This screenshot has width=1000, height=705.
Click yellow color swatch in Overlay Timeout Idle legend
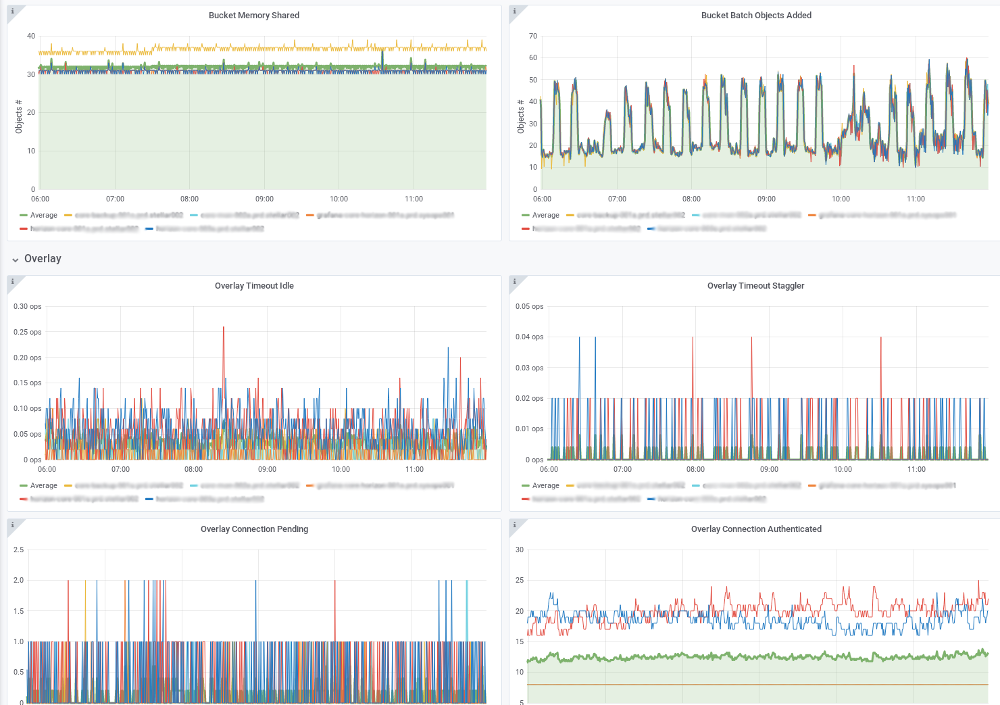pos(68,486)
